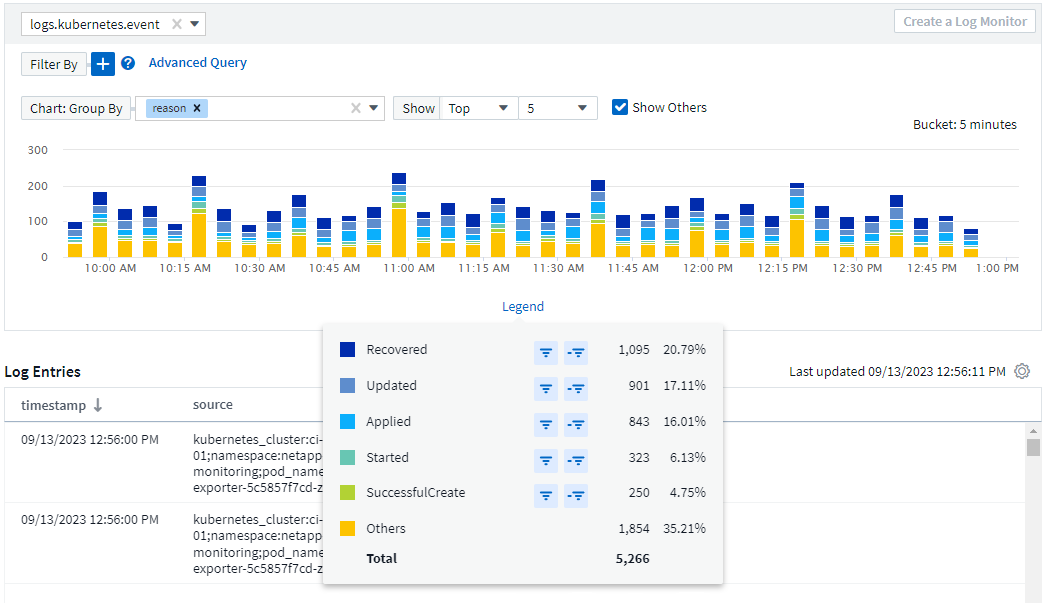The width and height of the screenshot is (1046, 603).
Task: Toggle the chart Legend link
Action: pos(522,307)
